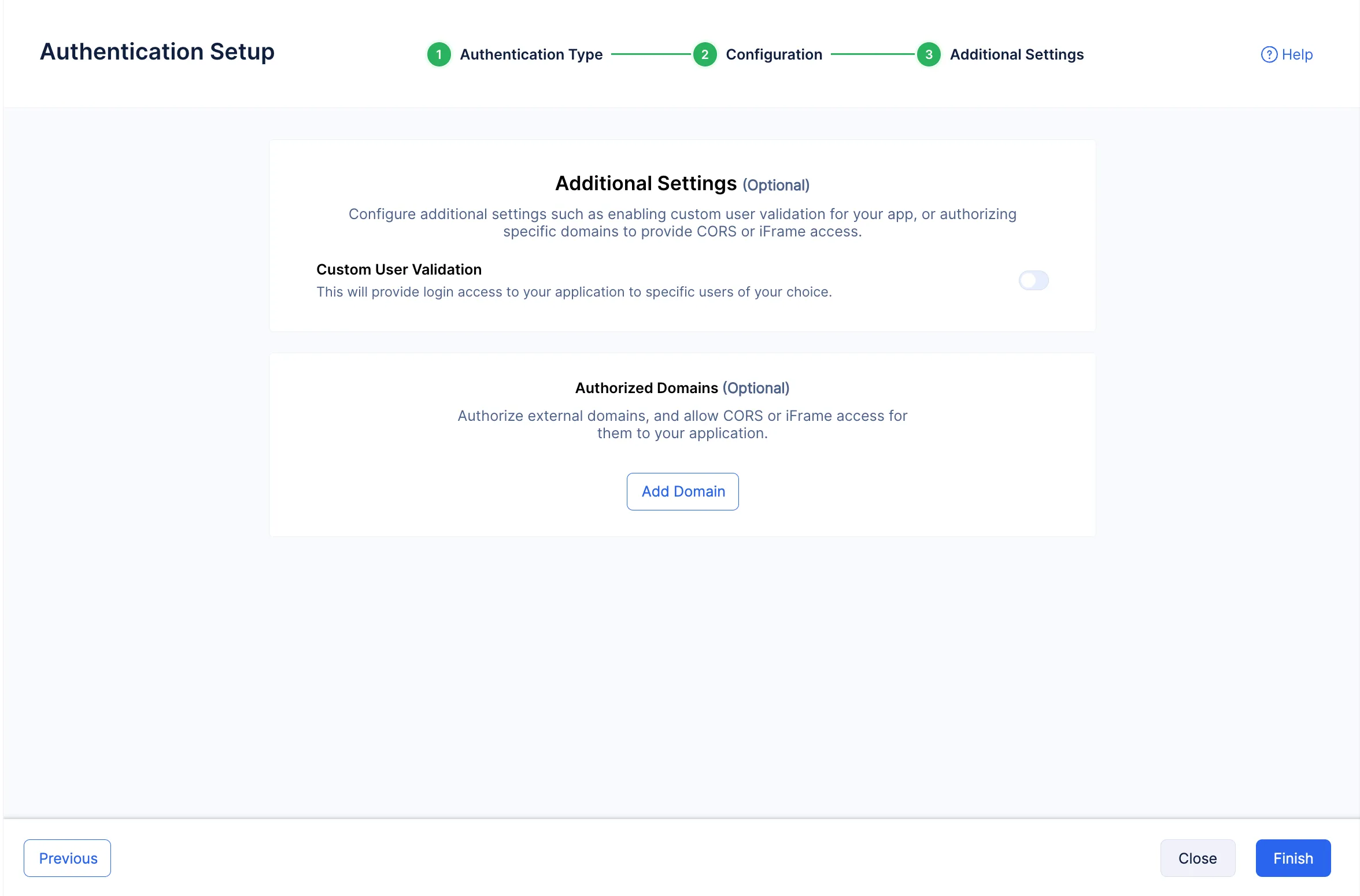This screenshot has width=1360, height=896.
Task: Click the Authorized Domains description text
Action: point(682,424)
